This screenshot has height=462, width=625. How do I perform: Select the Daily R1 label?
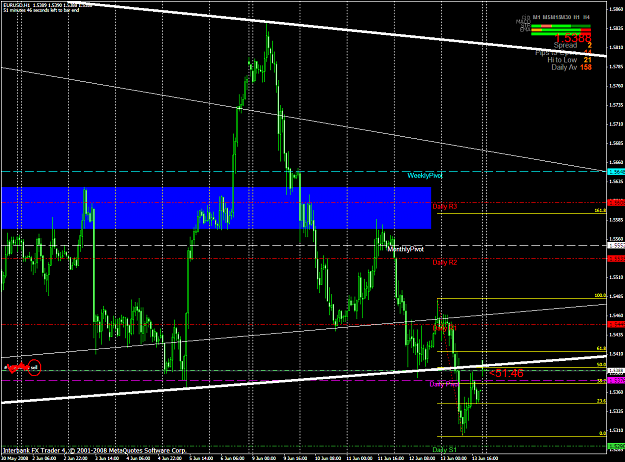click(445, 328)
